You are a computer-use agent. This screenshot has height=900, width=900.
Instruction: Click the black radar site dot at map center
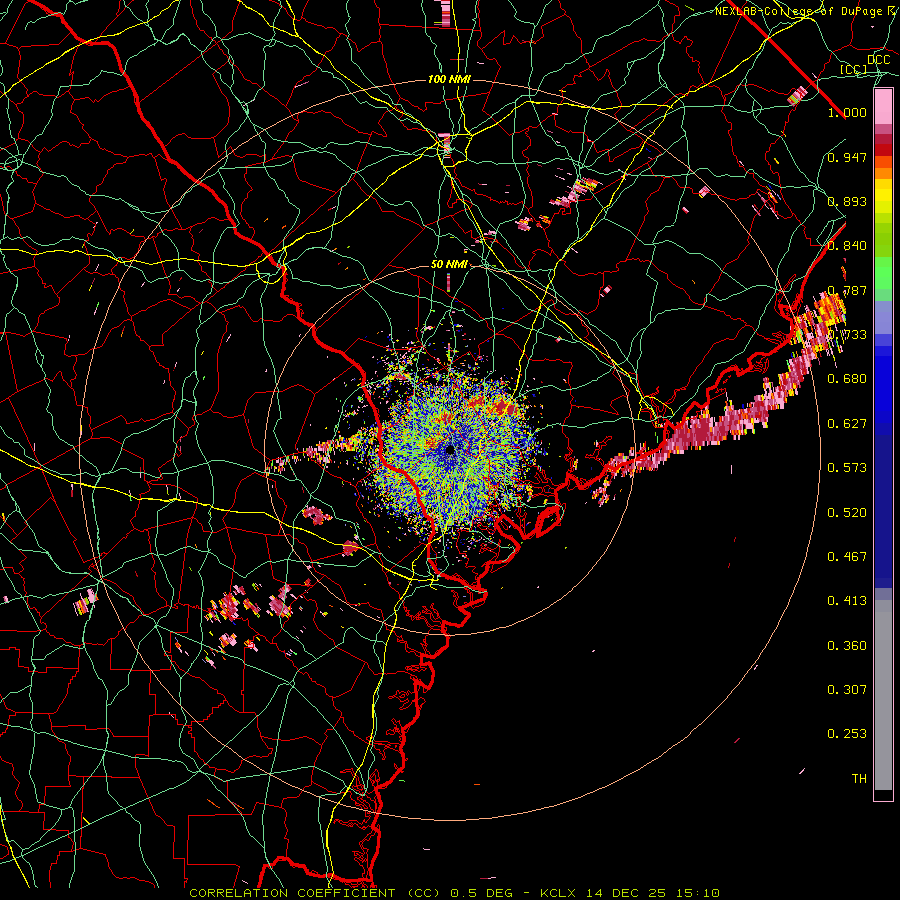(451, 450)
